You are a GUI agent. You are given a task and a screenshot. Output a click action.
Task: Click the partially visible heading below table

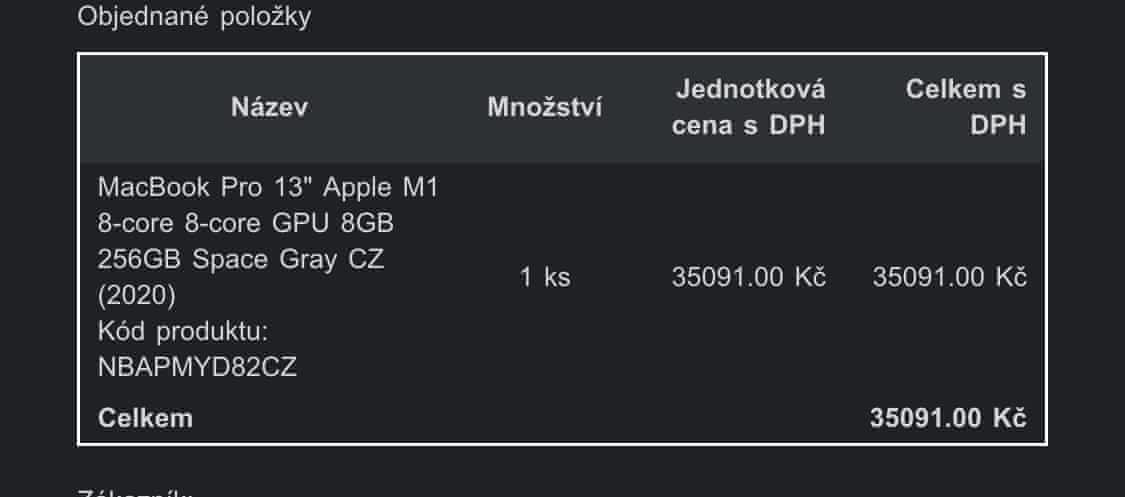[135, 491]
